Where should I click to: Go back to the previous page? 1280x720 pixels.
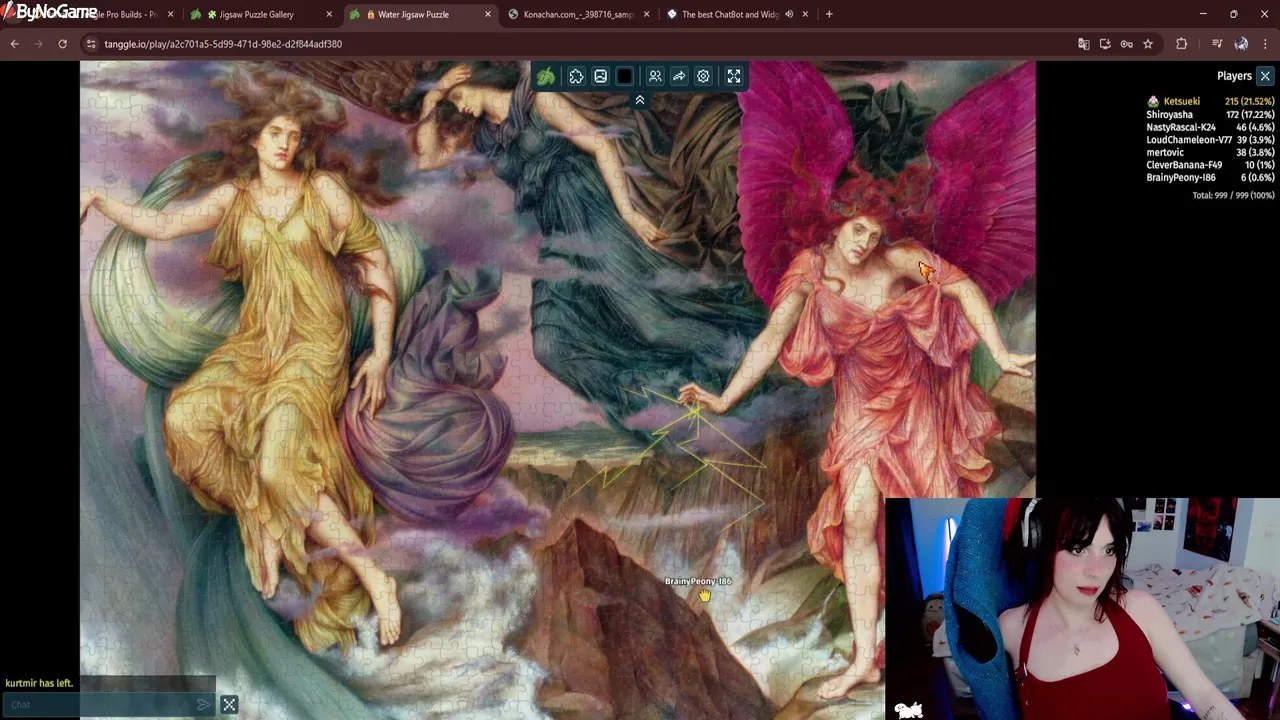(14, 44)
